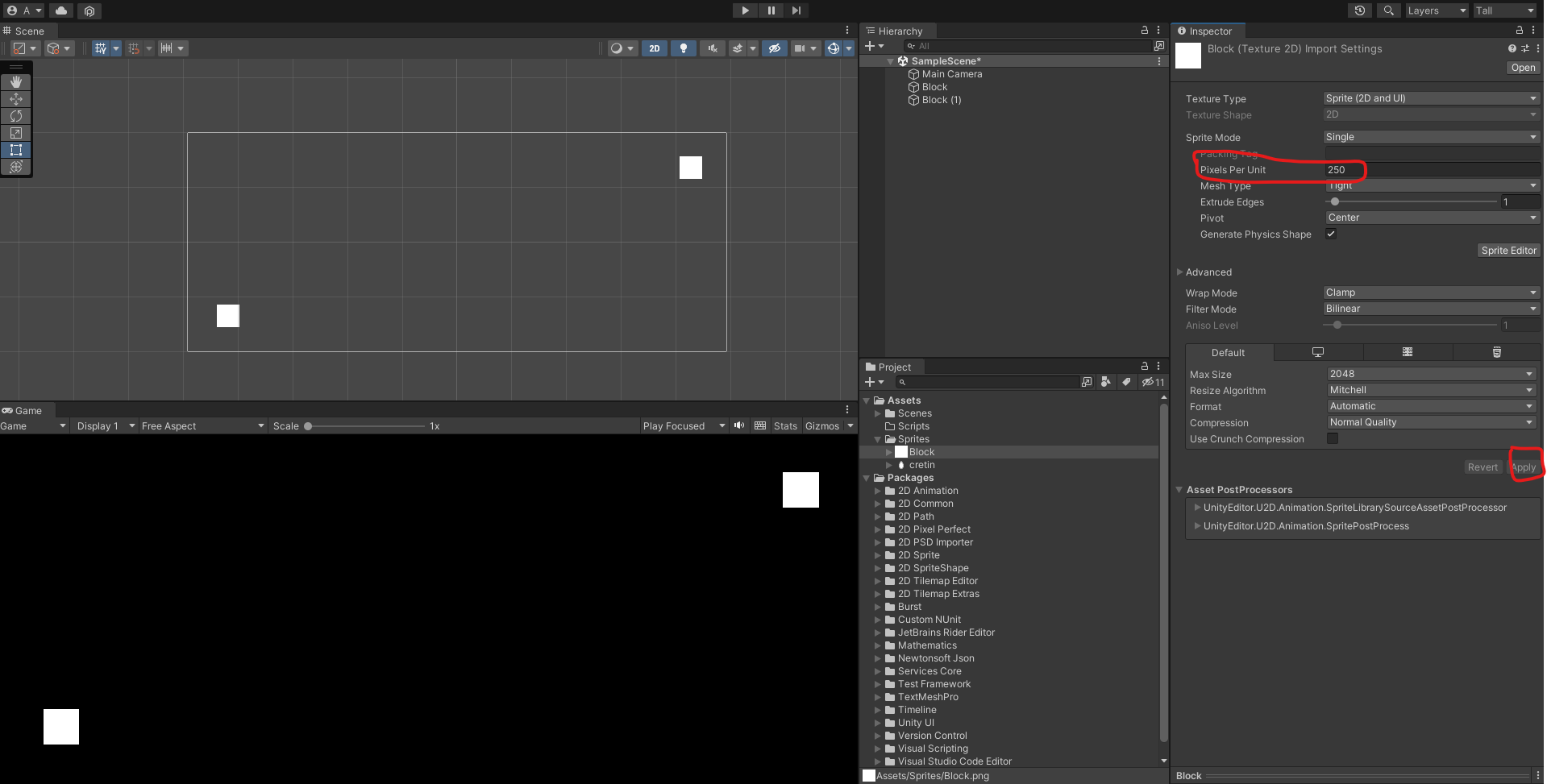Open Compression dropdown
The width and height of the screenshot is (1547, 784).
click(1432, 422)
